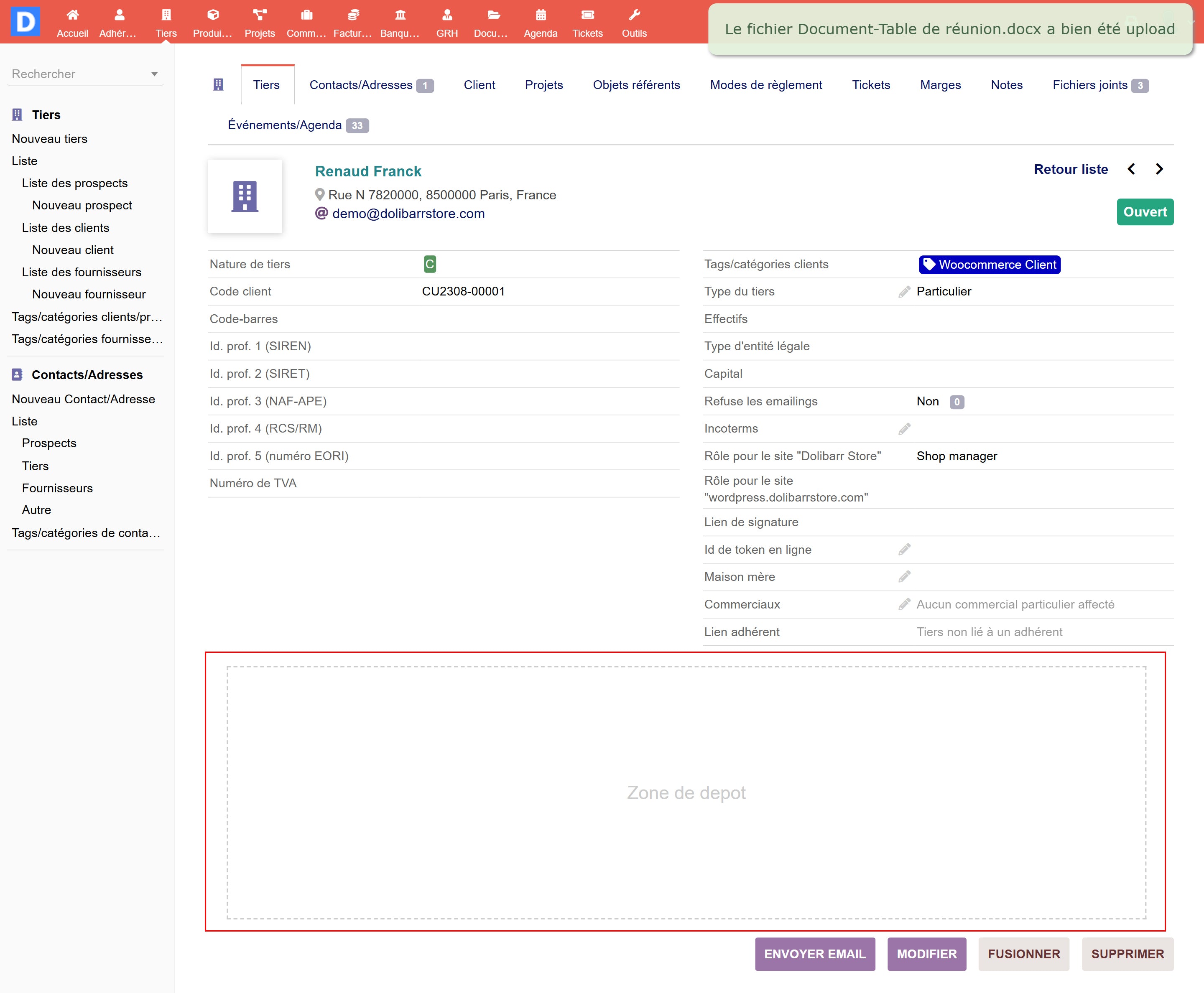This screenshot has width=1204, height=993.
Task: Click the Agenda calendar icon
Action: [x=540, y=15]
